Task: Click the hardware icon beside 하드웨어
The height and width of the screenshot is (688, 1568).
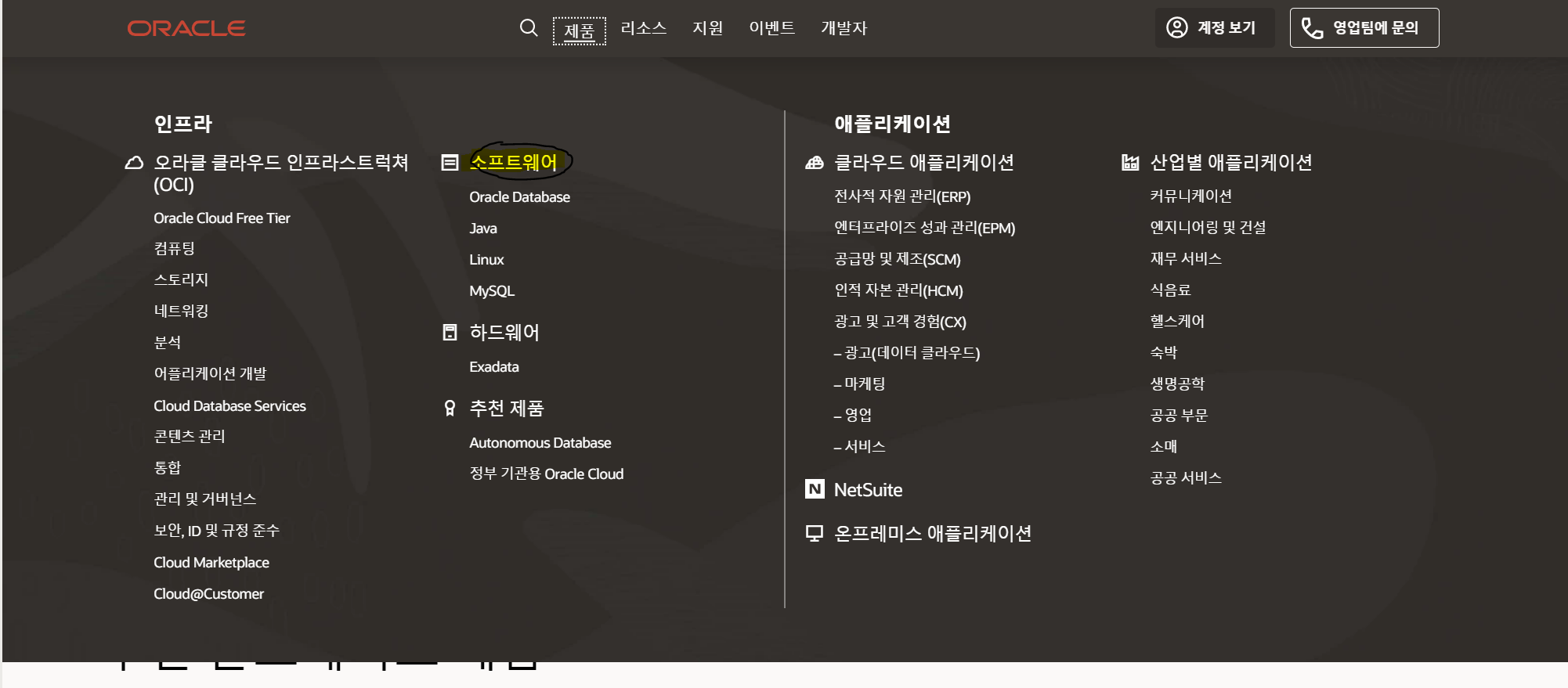Action: tap(450, 333)
